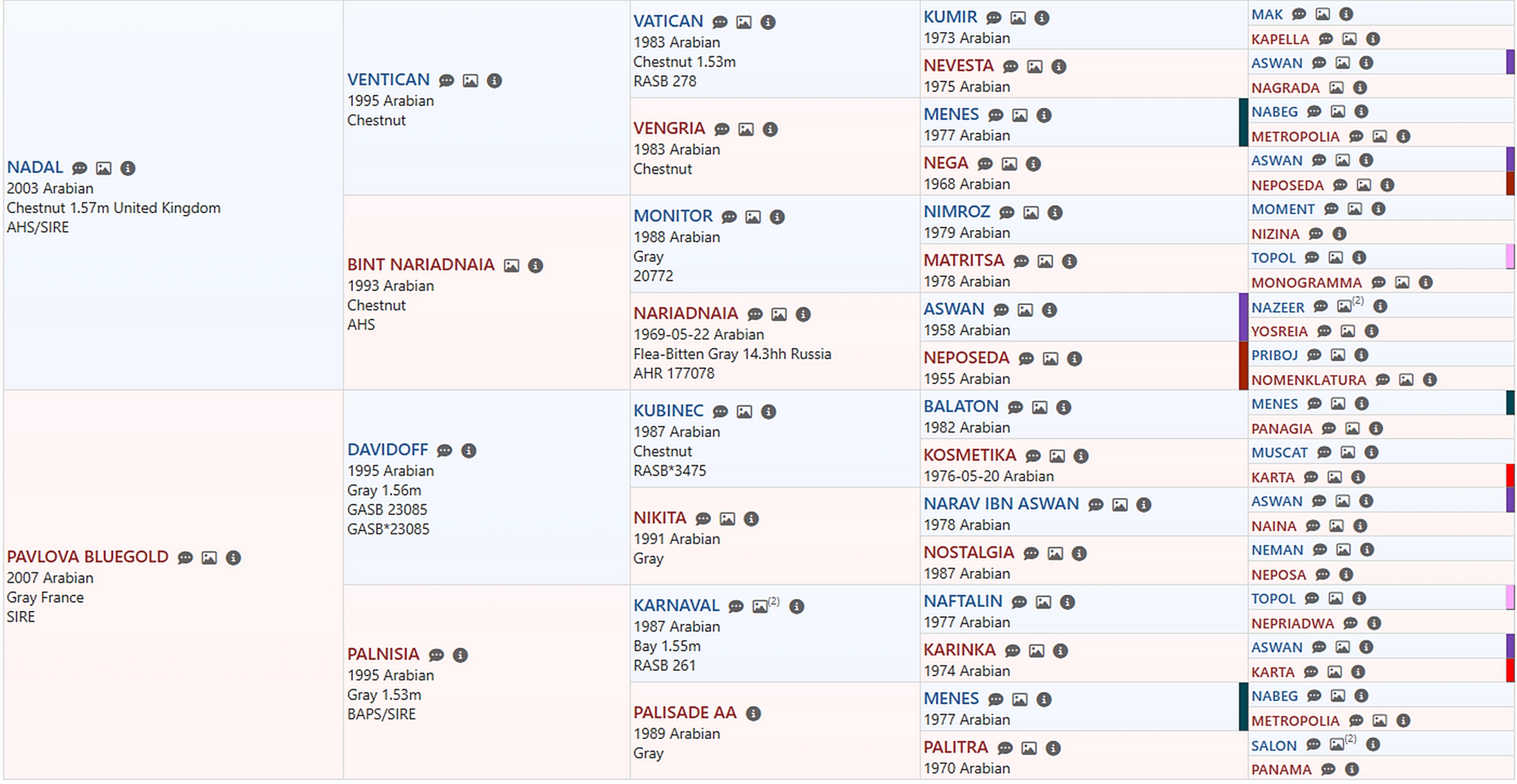Open KARNAVAL photo gallery icon
Viewport: 1517px width, 784px height.
pos(759,606)
